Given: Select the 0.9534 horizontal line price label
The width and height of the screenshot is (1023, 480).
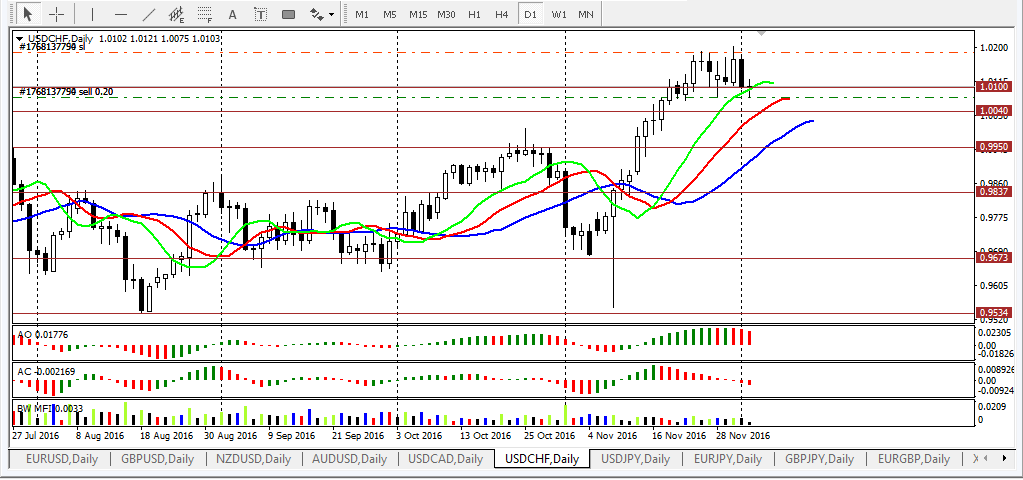Looking at the screenshot, I should click(995, 312).
